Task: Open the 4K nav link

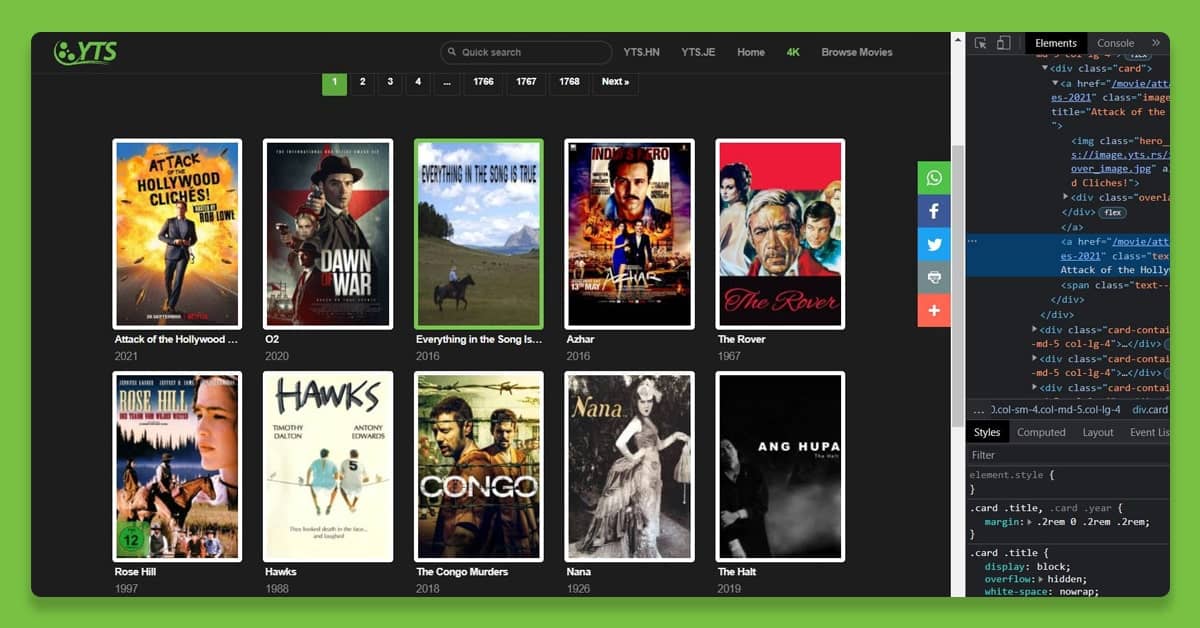Action: click(x=793, y=52)
